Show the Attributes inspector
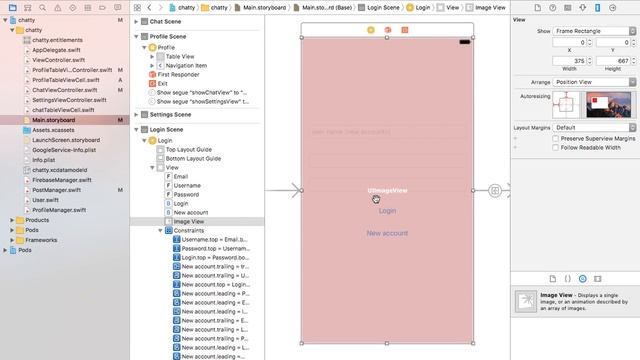The image size is (640, 360). point(582,7)
